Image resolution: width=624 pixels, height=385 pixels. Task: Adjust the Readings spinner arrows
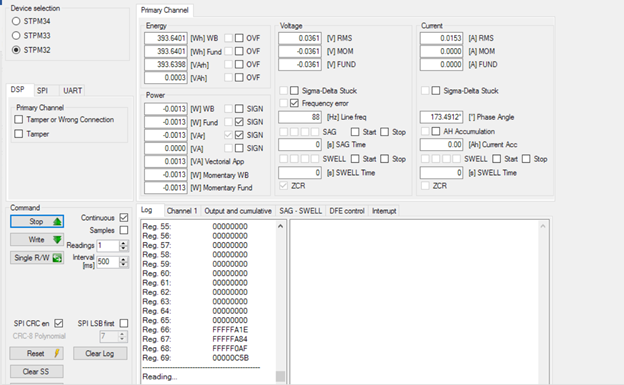124,246
